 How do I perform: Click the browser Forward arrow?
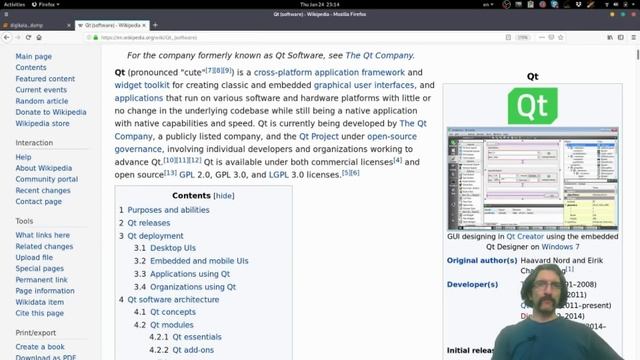[x=18, y=37]
